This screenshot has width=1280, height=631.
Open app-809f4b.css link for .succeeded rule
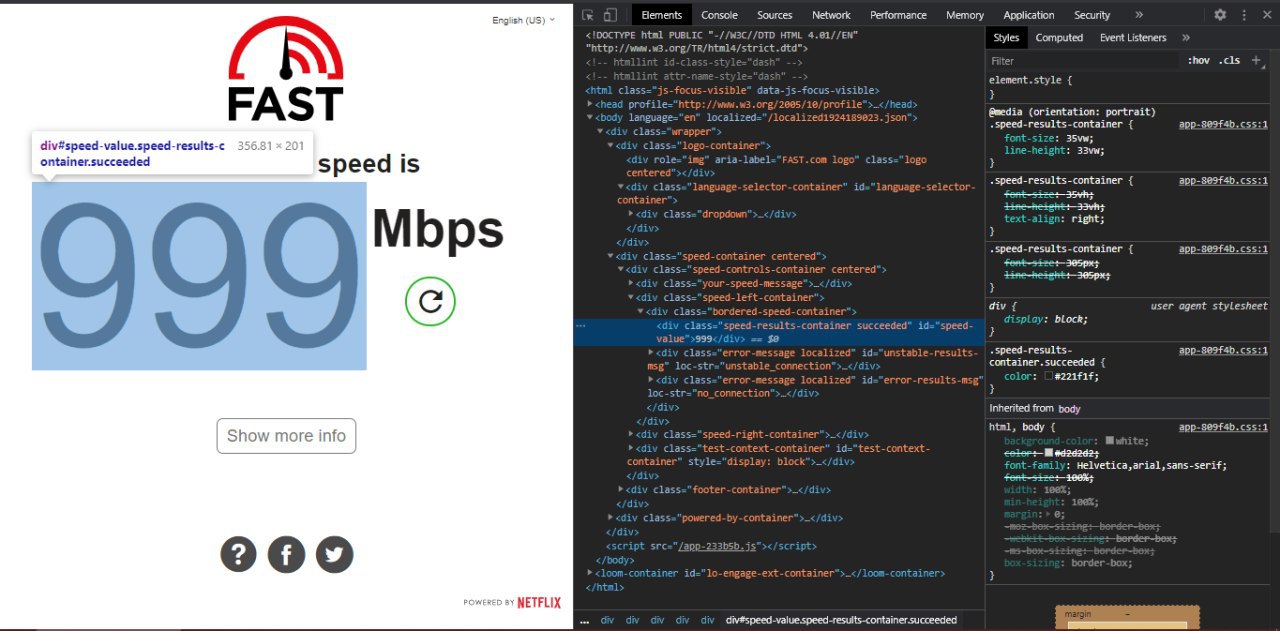click(1223, 350)
